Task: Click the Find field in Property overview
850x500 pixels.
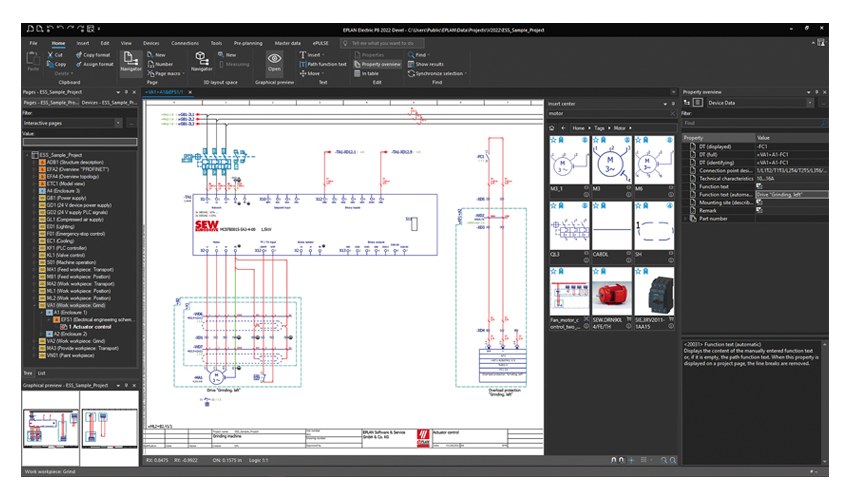Action: pyautogui.click(x=754, y=123)
